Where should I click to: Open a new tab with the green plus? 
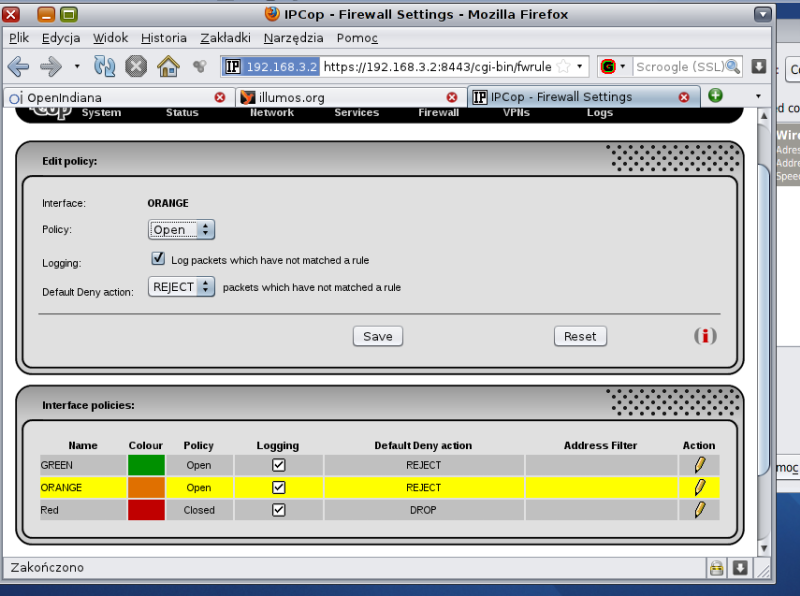715,96
